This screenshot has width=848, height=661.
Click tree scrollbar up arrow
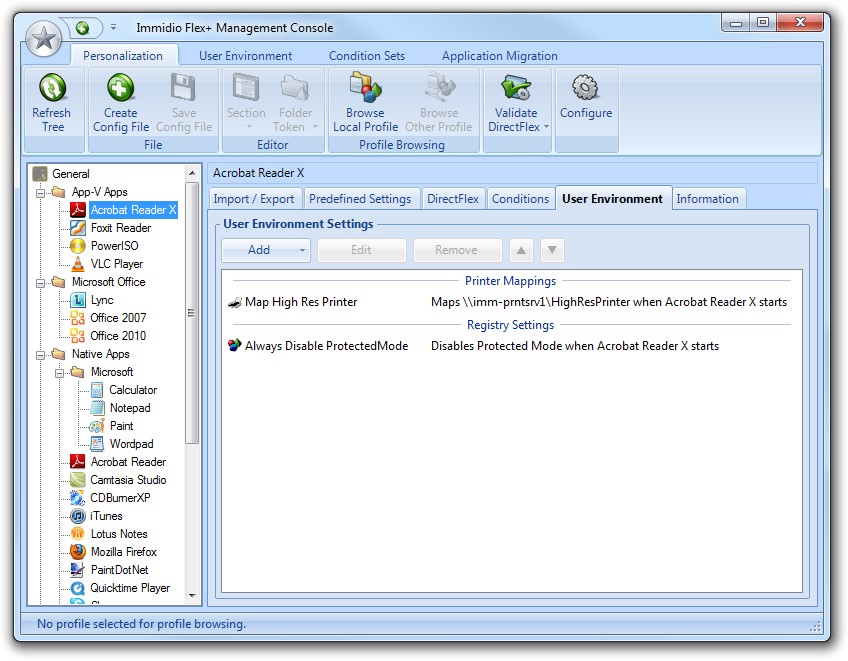pos(192,173)
